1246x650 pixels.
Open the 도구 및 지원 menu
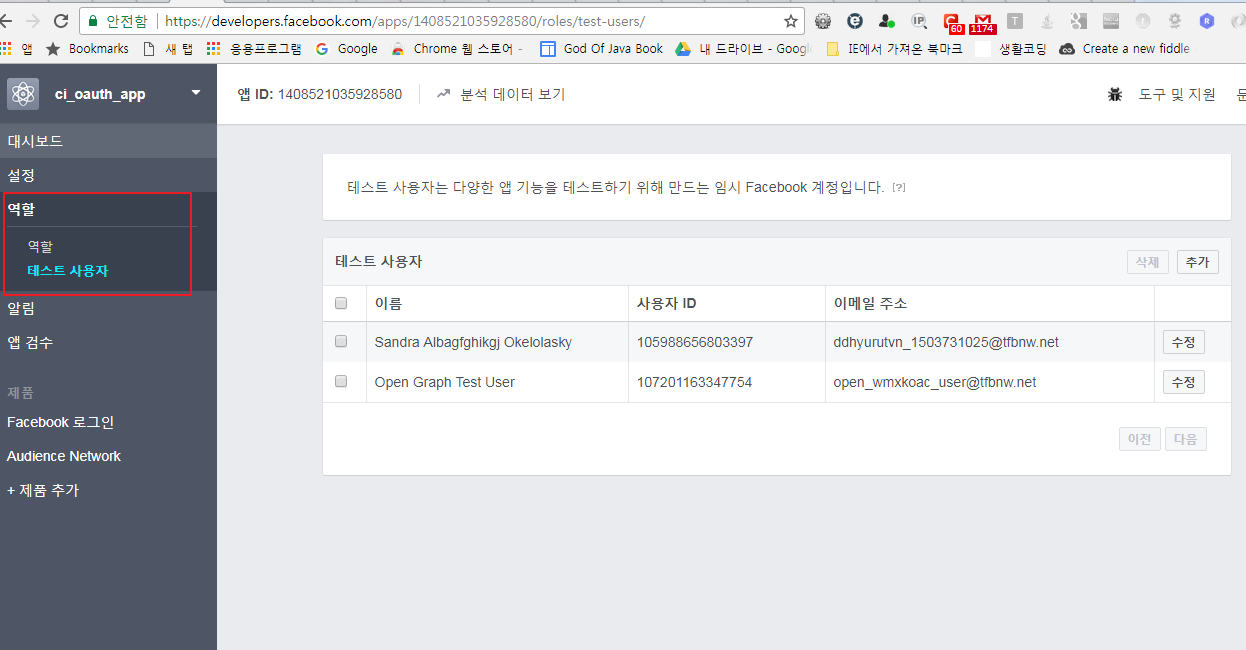click(1177, 94)
